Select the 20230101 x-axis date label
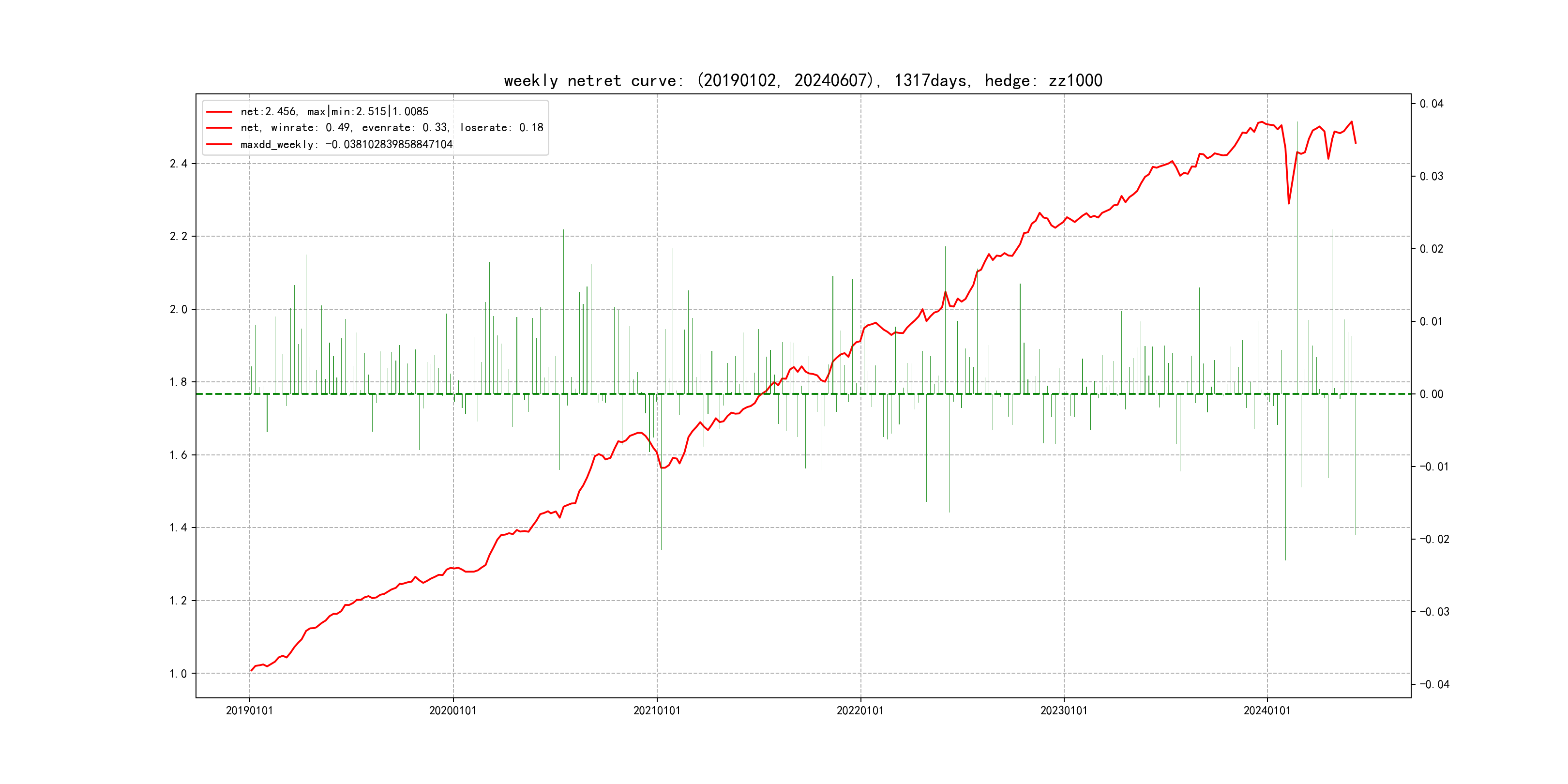This screenshot has height=784, width=1568. tap(1063, 710)
